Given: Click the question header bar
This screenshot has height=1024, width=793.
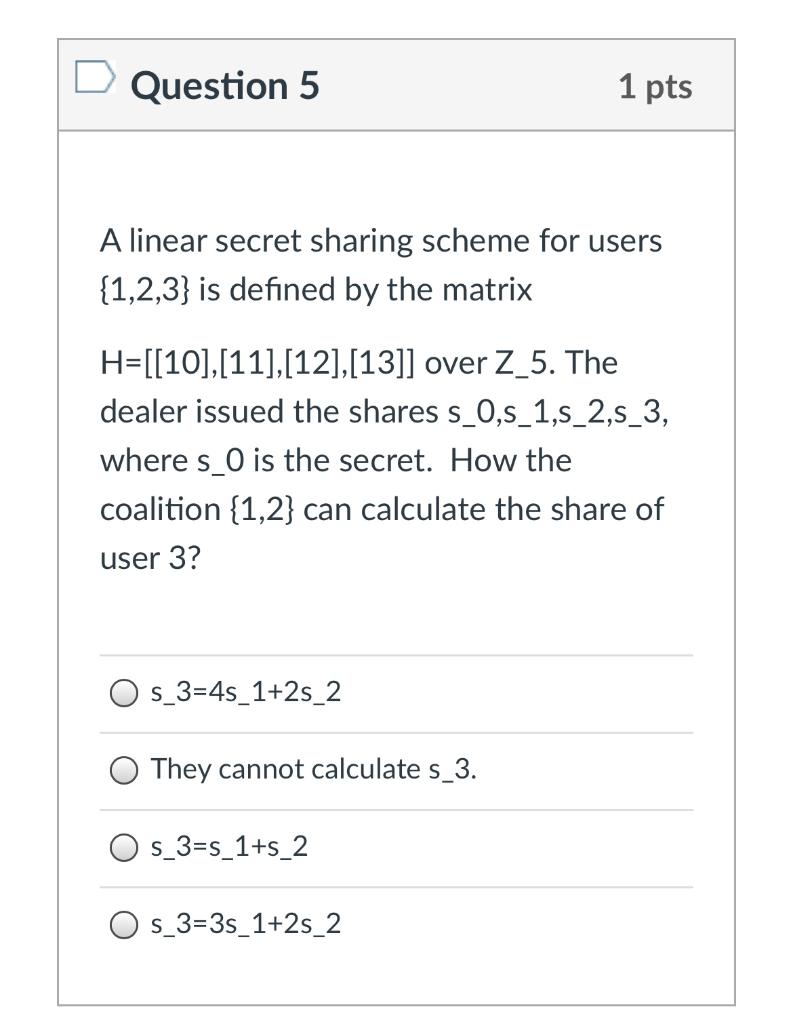Looking at the screenshot, I should coord(396,85).
